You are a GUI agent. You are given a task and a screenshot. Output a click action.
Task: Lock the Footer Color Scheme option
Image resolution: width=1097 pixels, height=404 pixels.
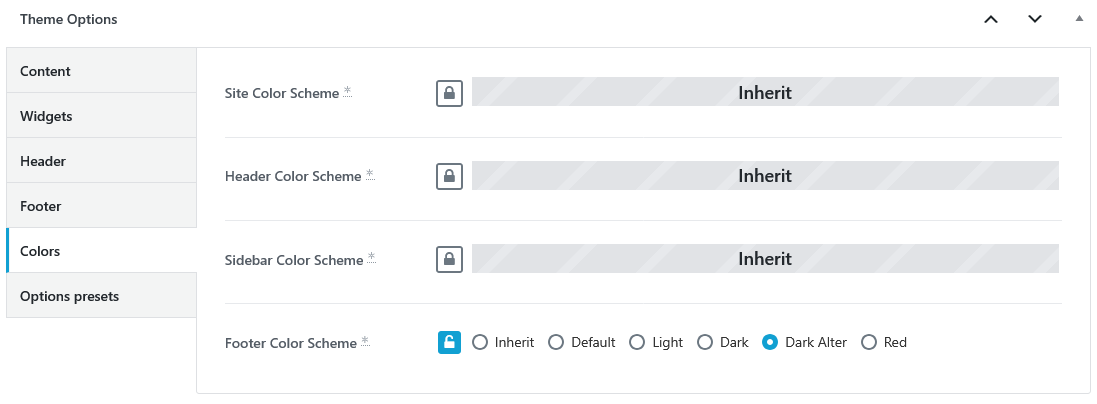click(449, 342)
